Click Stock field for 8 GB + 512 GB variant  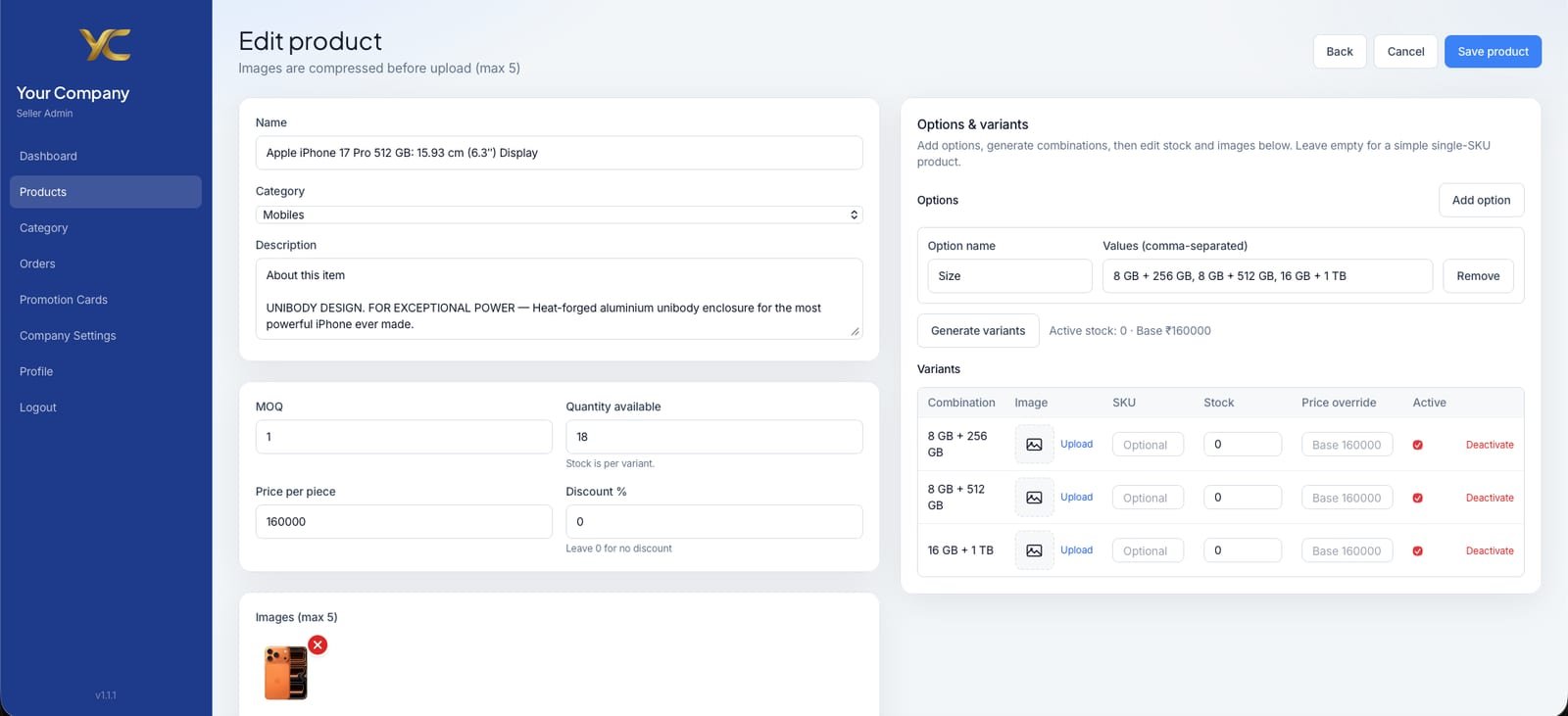tap(1243, 498)
